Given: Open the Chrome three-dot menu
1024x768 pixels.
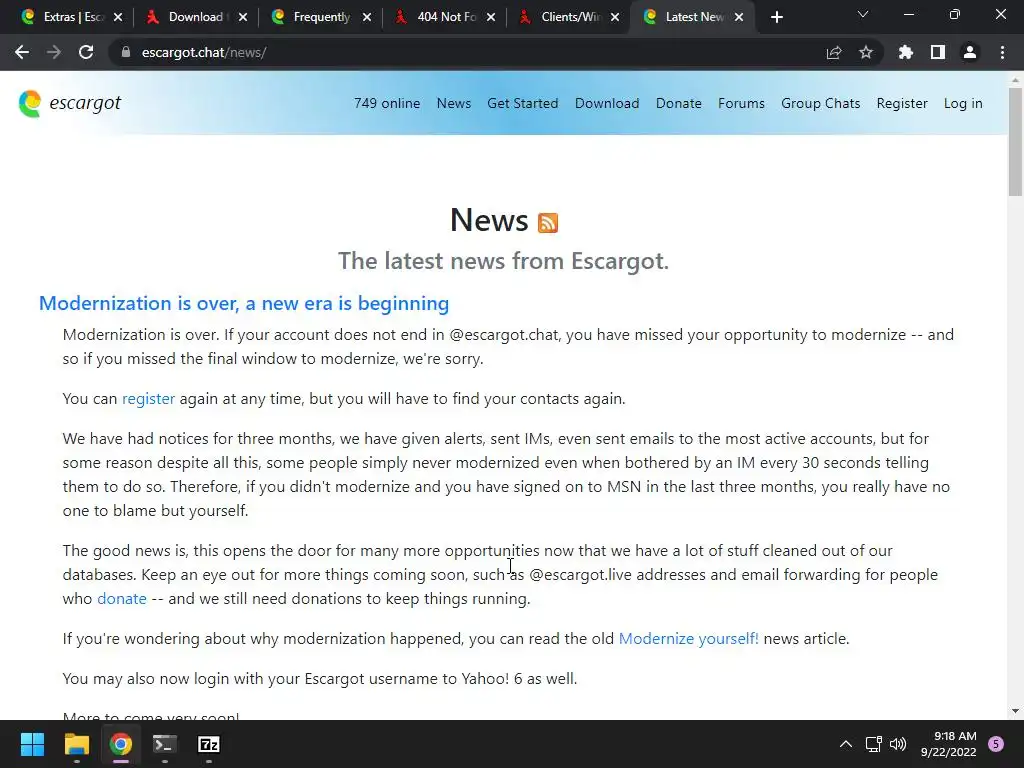Looking at the screenshot, I should pyautogui.click(x=1002, y=52).
